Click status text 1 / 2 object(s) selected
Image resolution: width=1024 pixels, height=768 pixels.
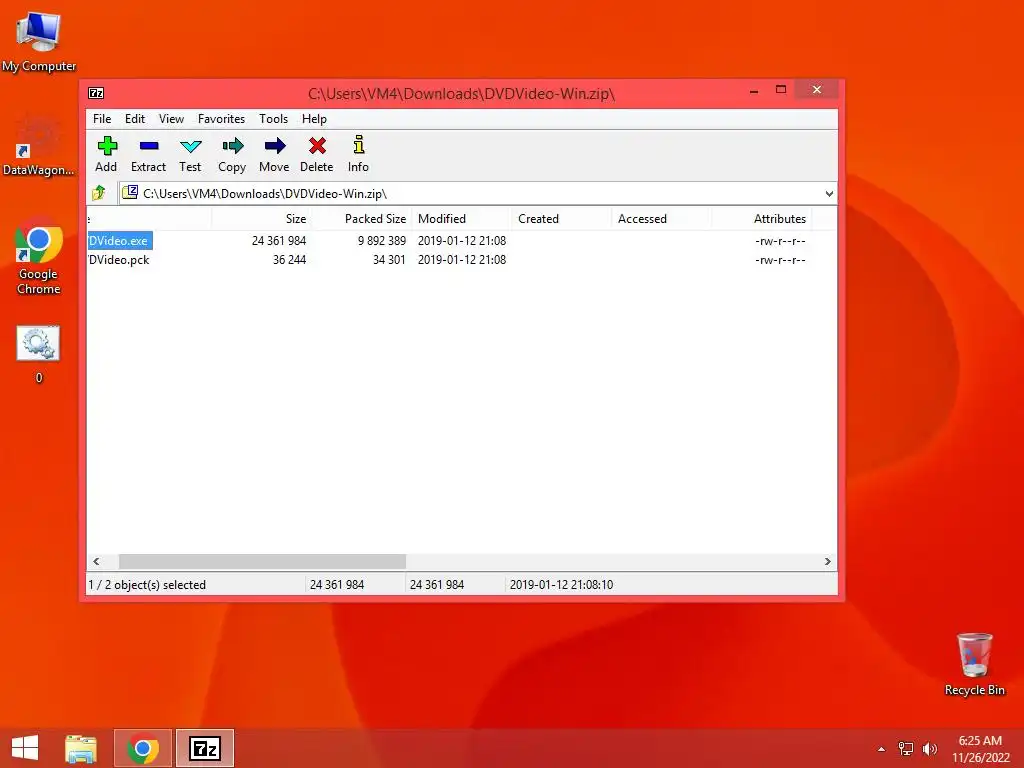coord(147,585)
